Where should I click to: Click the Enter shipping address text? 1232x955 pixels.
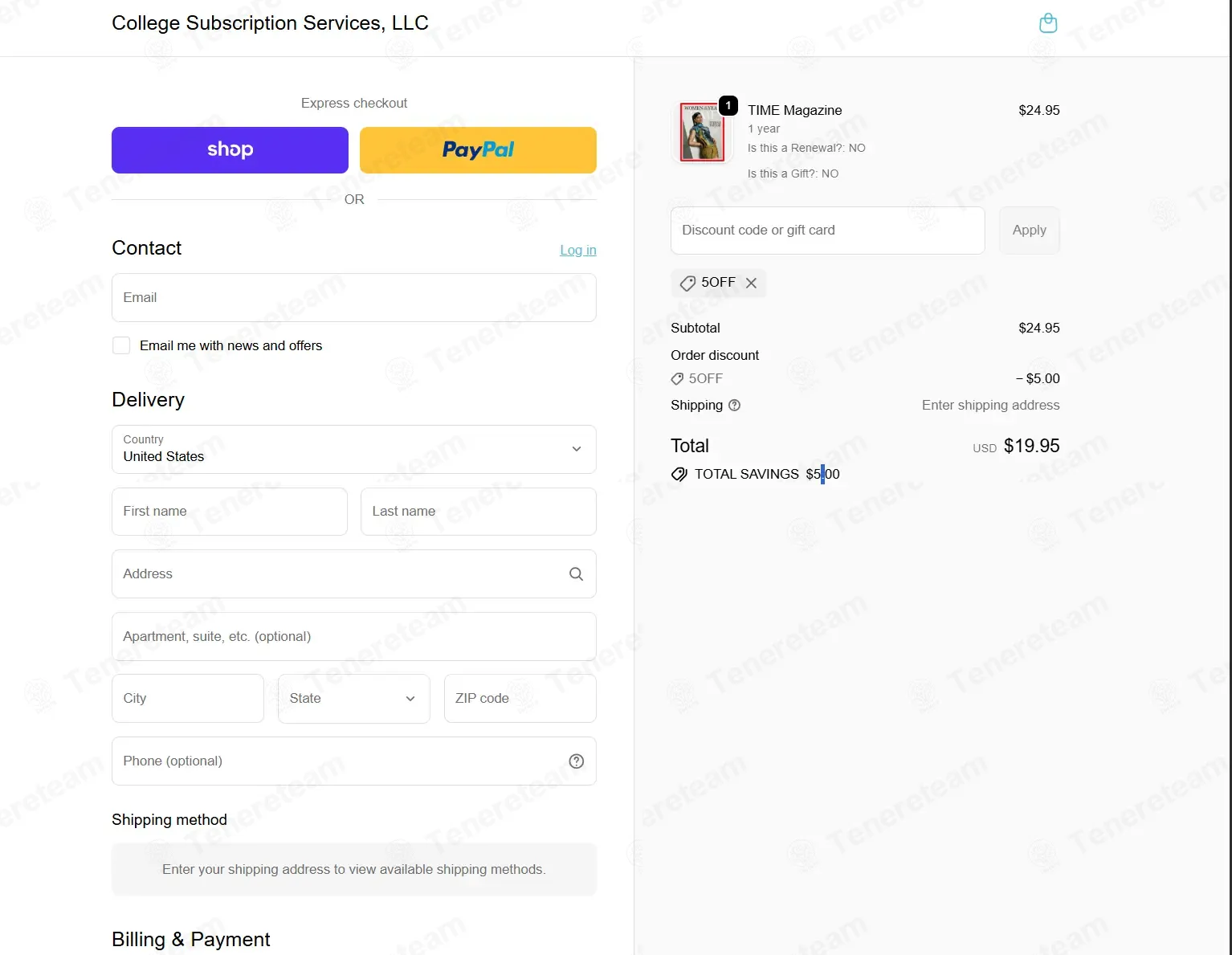point(991,406)
